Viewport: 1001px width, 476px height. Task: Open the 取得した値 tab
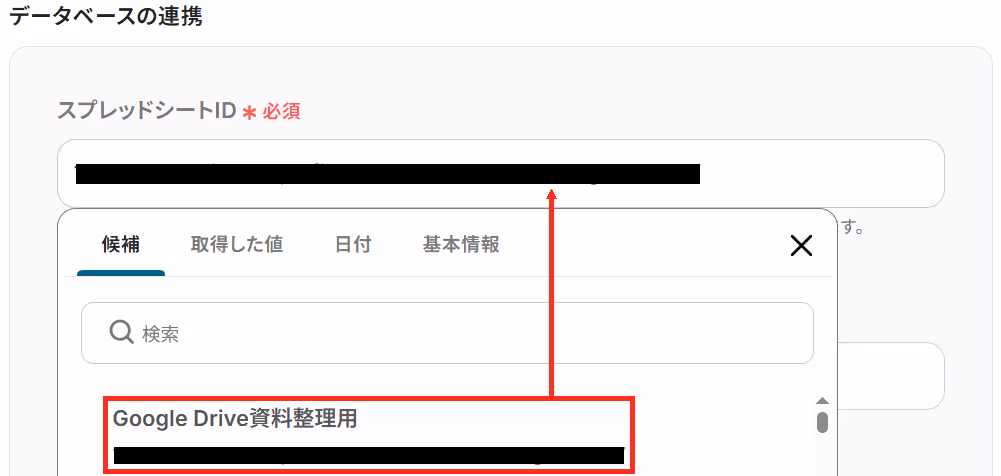(237, 244)
